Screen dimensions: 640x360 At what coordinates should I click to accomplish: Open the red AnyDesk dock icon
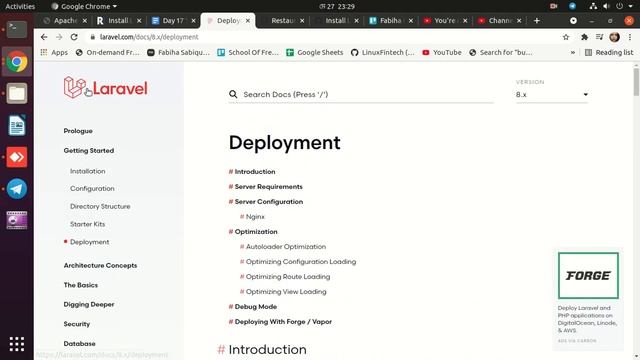coord(17,157)
